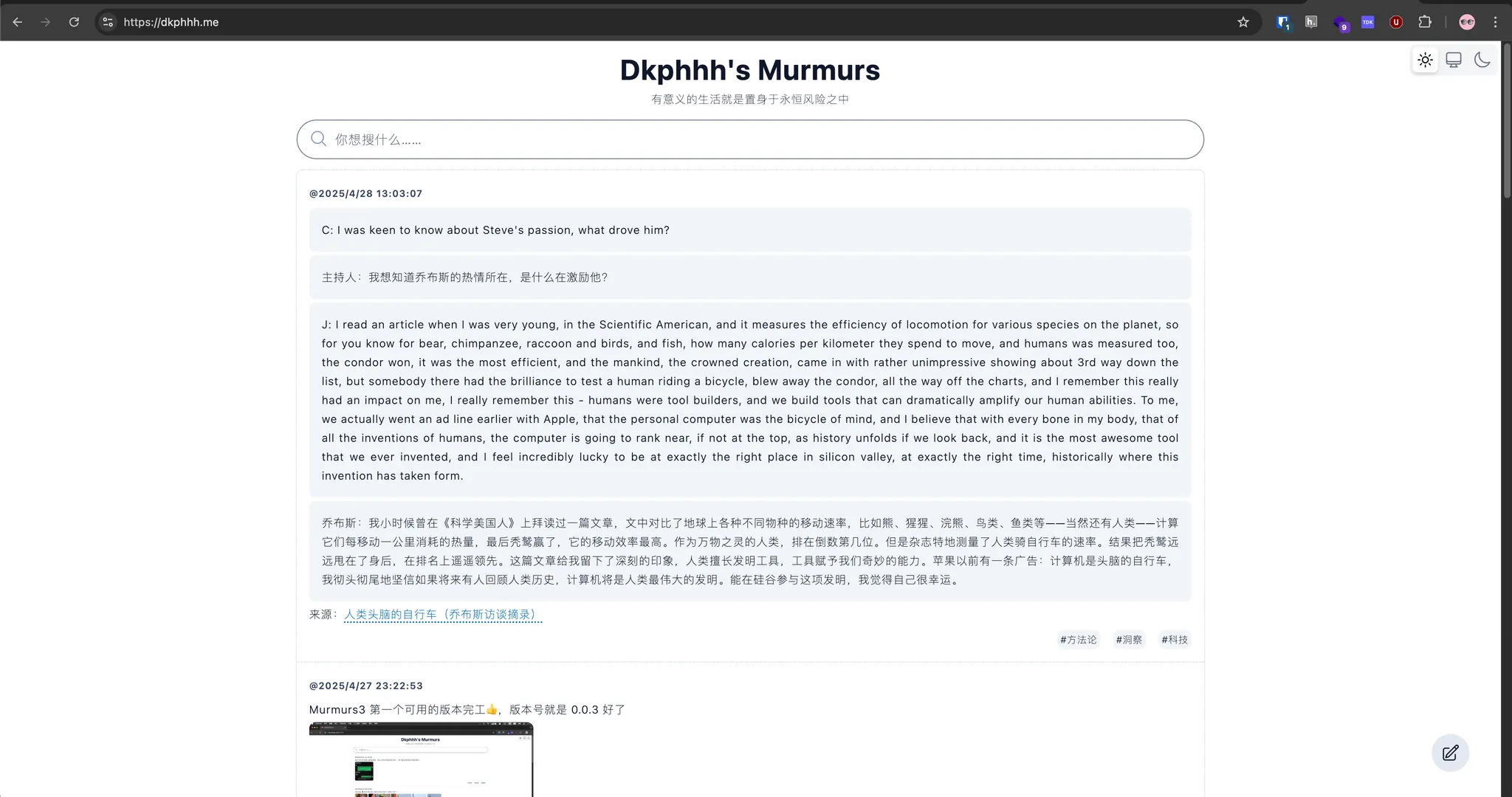Image resolution: width=1512 pixels, height=797 pixels.
Task: Open the browser profile avatar
Action: 1467,22
